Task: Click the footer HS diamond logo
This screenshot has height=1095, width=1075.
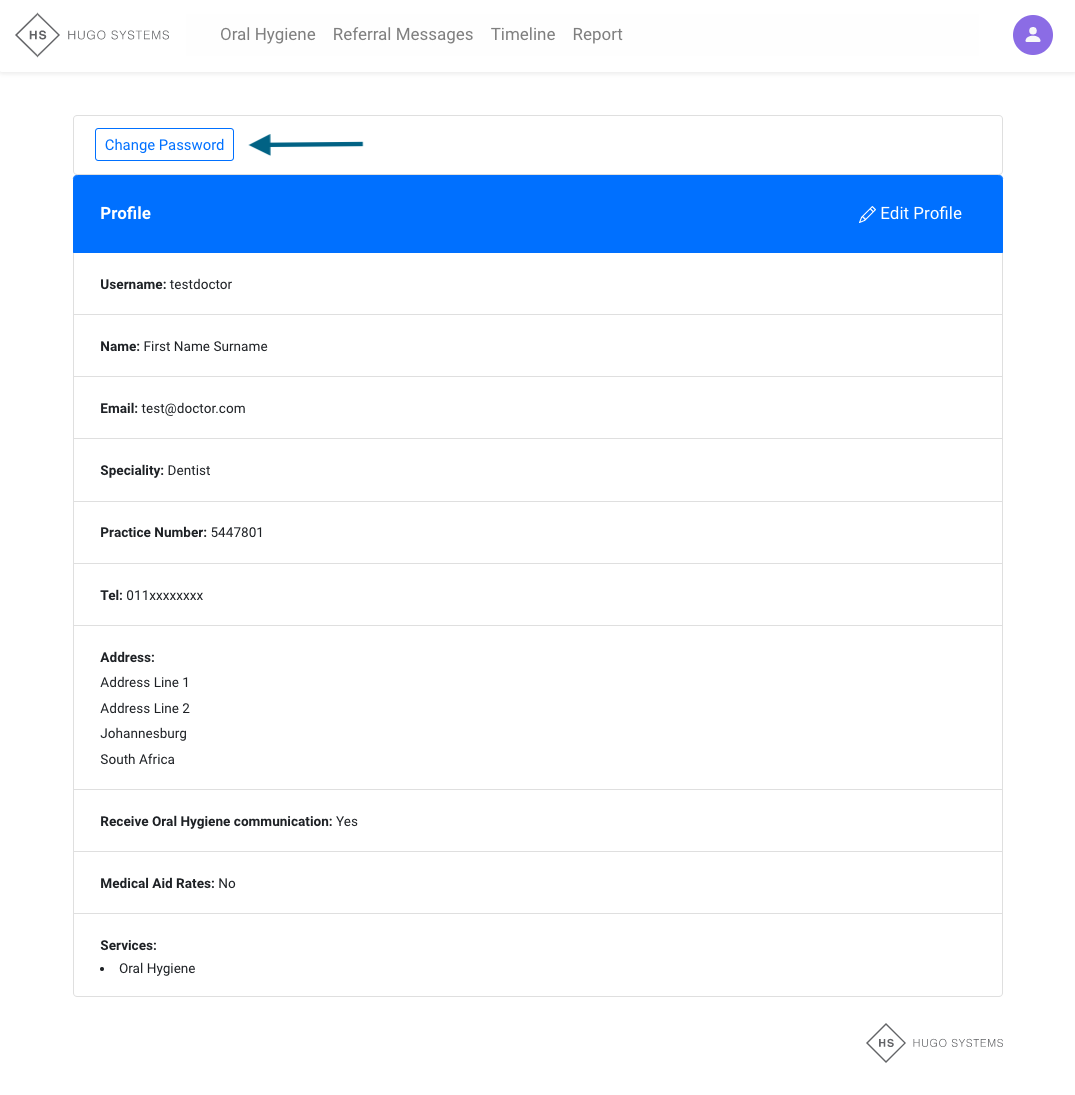Action: [886, 1043]
